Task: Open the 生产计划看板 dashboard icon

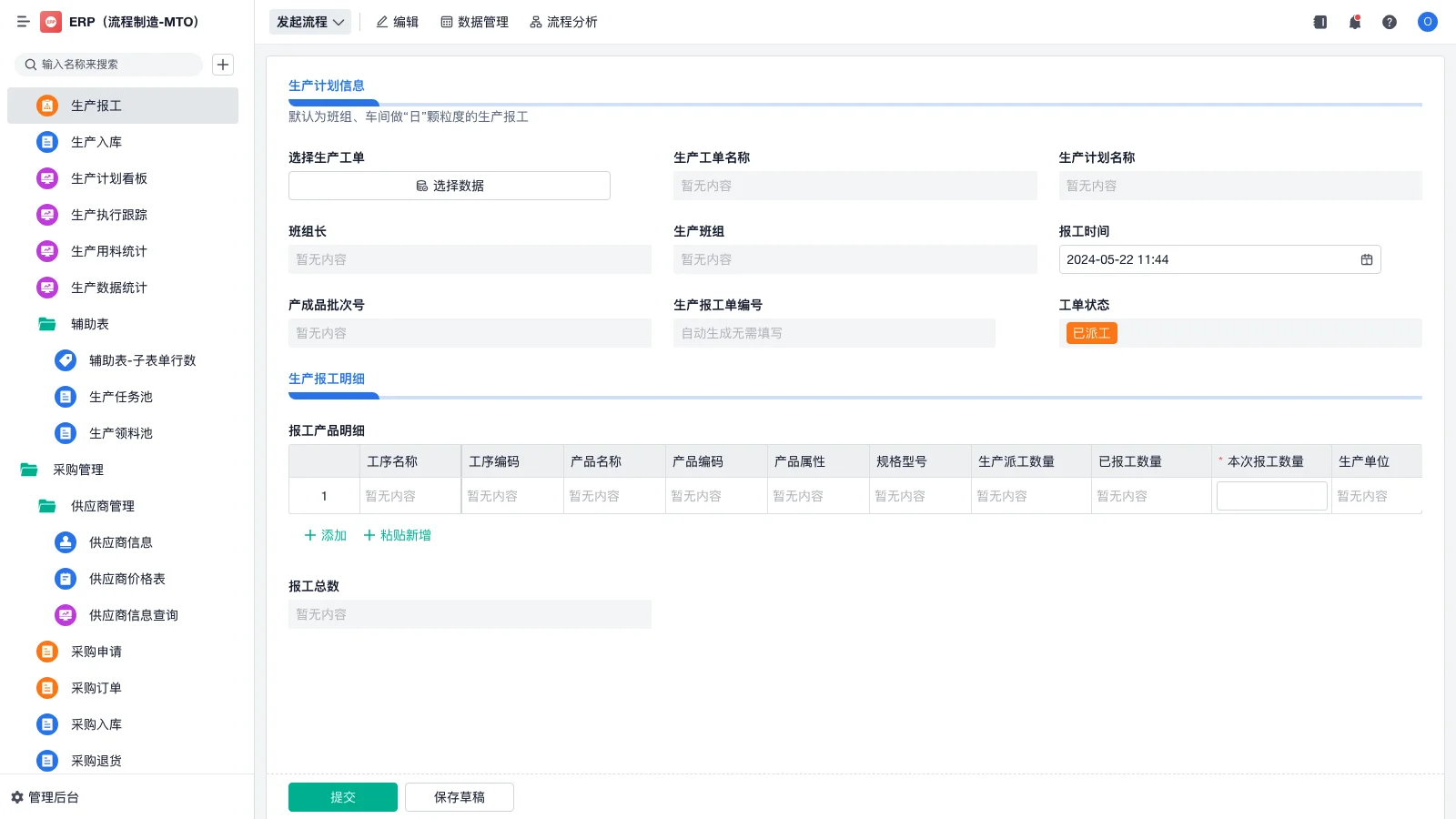Action: (47, 178)
